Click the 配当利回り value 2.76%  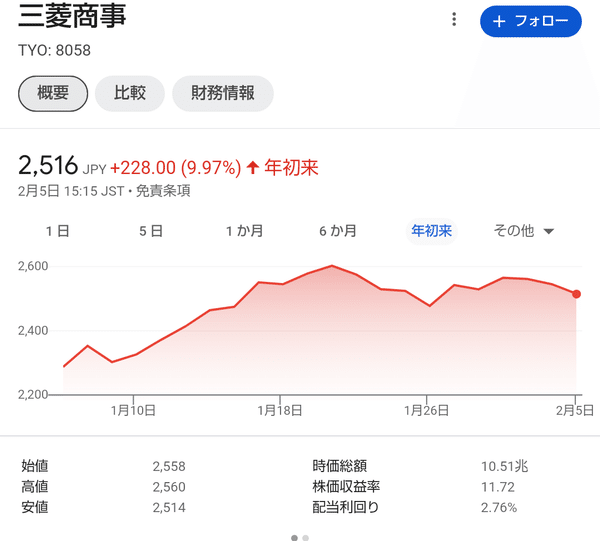click(499, 508)
